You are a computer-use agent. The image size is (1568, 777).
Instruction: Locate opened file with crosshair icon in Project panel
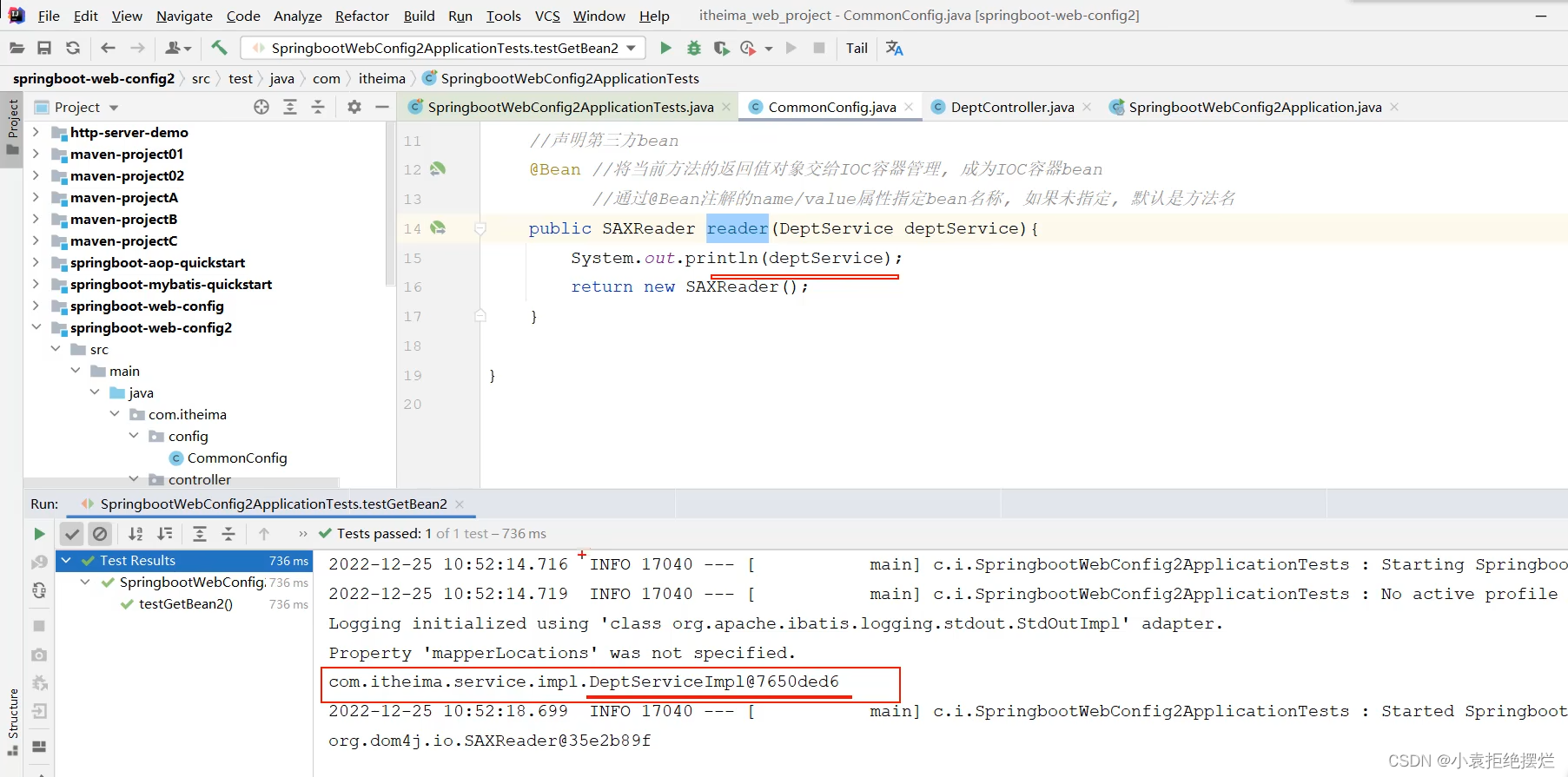261,107
